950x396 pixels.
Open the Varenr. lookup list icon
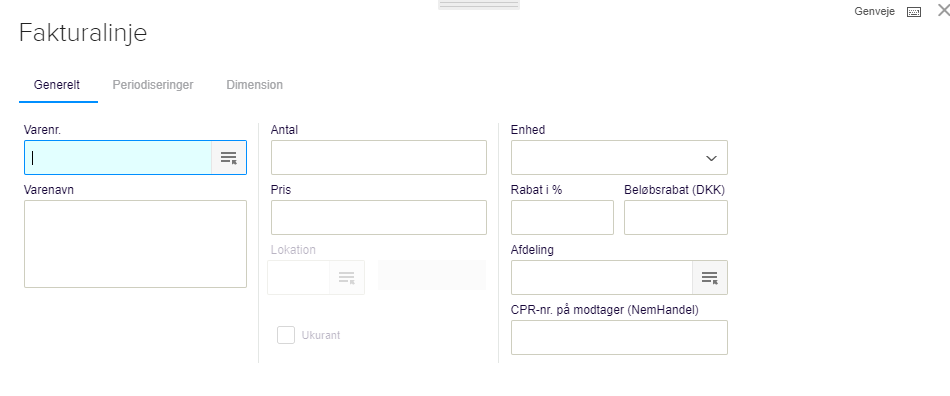228,157
